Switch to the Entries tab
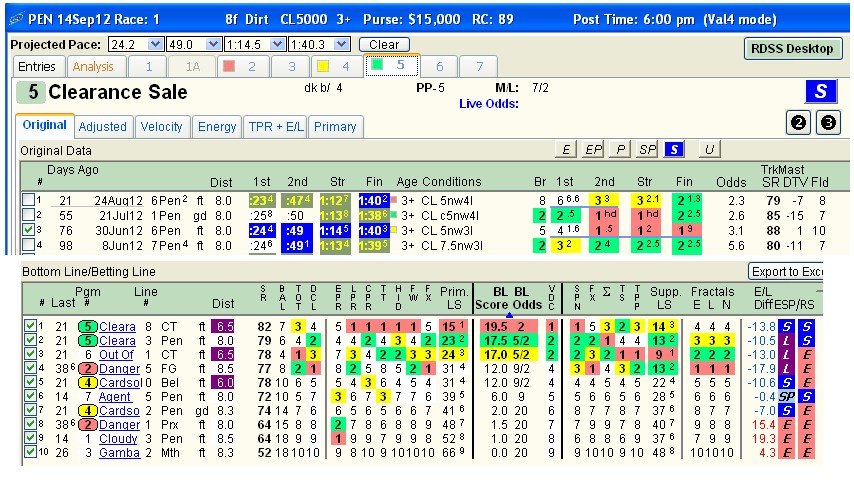 37,66
